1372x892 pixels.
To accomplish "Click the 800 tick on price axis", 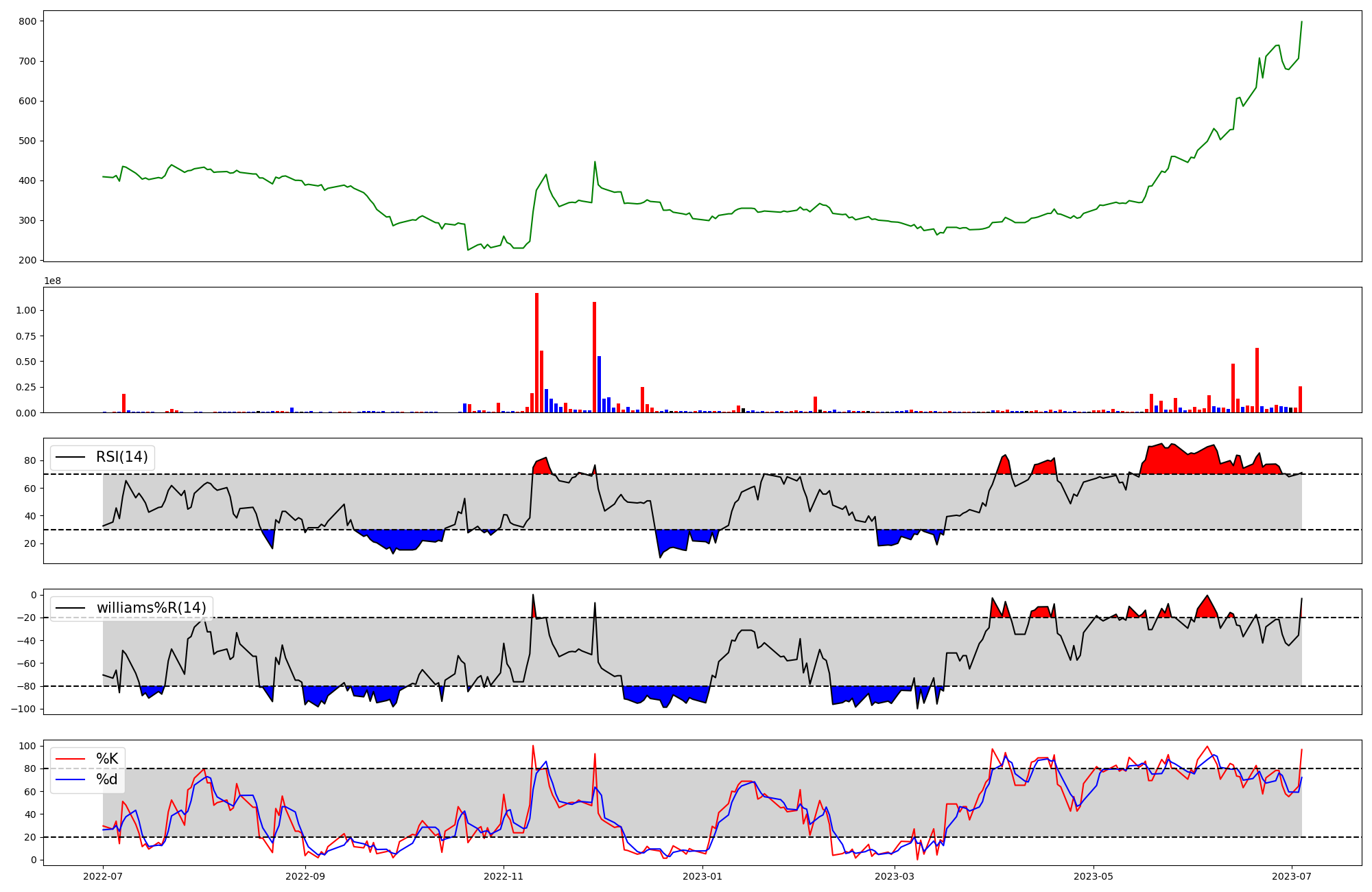I will tap(27, 21).
